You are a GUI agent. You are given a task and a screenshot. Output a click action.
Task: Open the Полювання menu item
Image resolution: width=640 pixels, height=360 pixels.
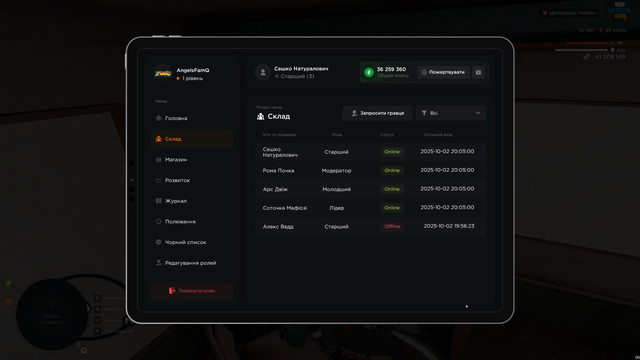192,221
